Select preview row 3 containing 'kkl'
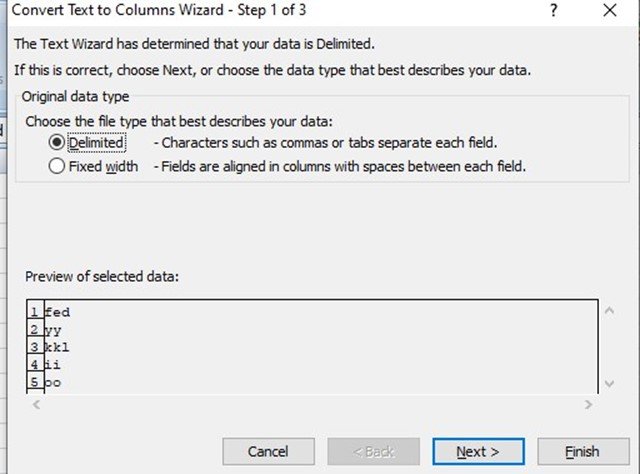 click(312, 347)
